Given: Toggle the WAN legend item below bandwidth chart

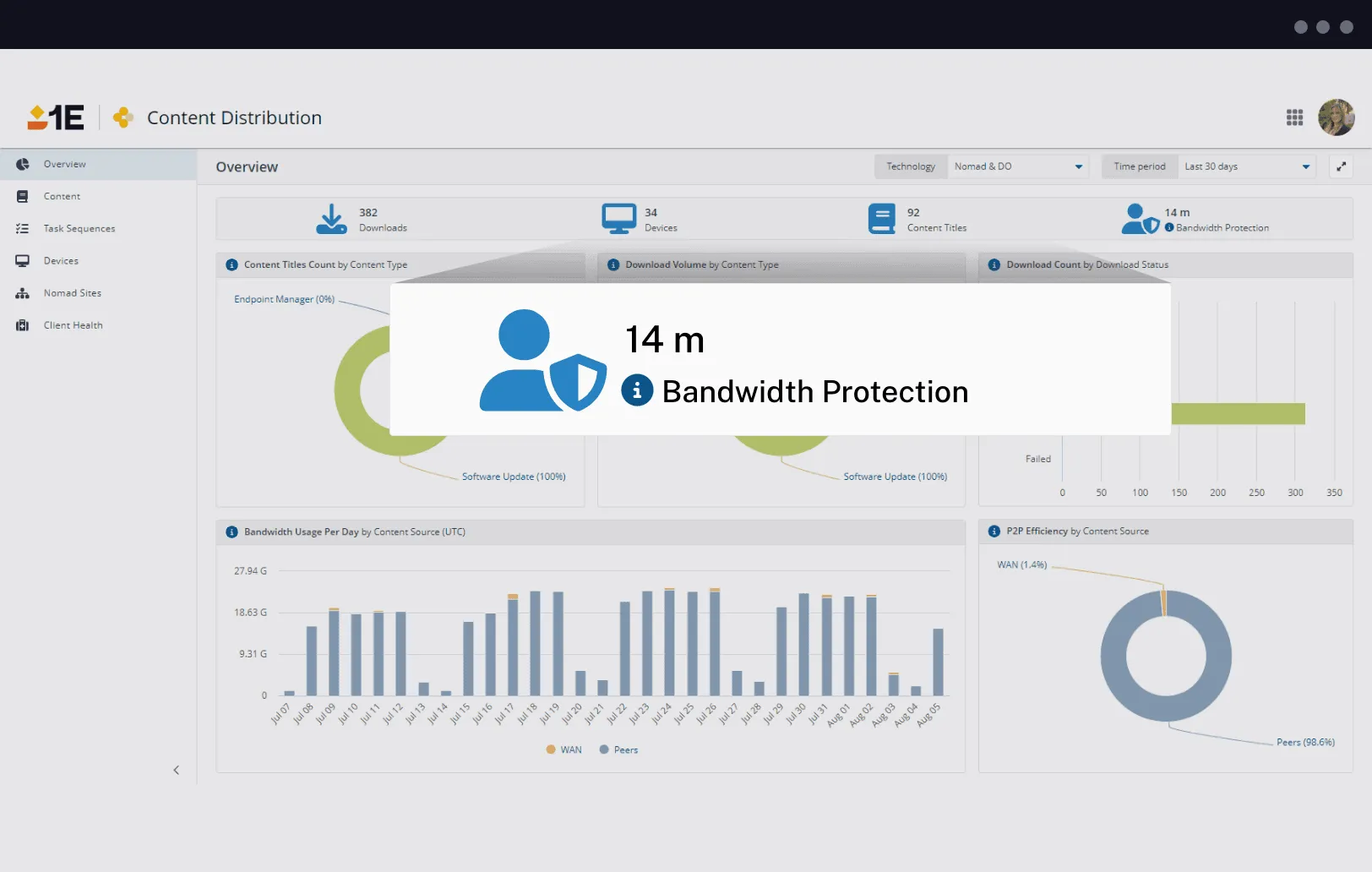Looking at the screenshot, I should pos(563,749).
